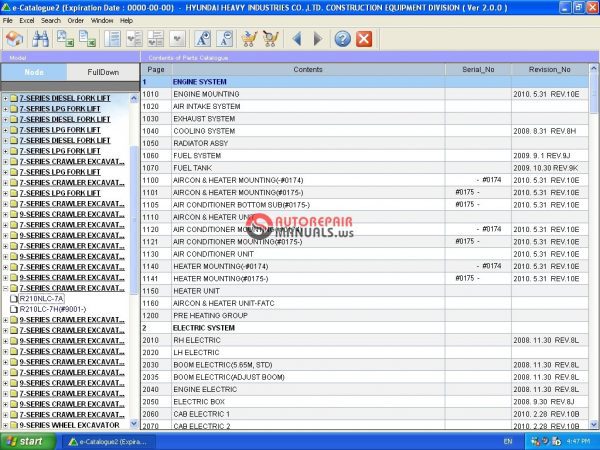Open the AIR INTAKE SYSTEM row

pos(365,106)
